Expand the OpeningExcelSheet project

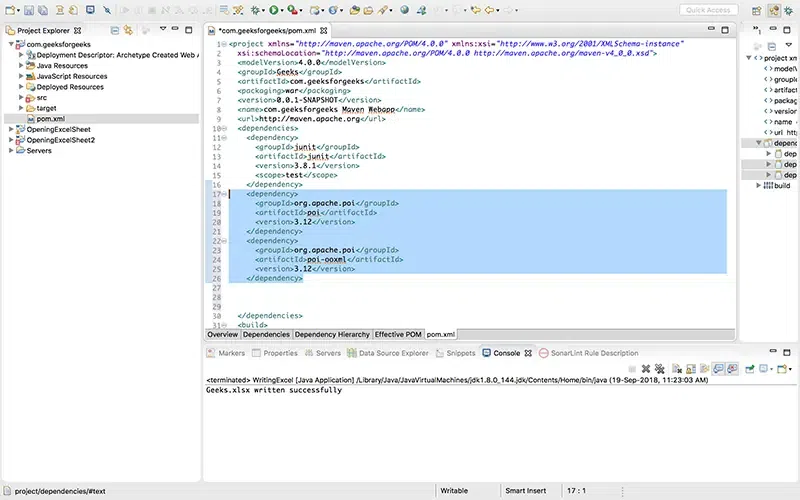point(9,130)
